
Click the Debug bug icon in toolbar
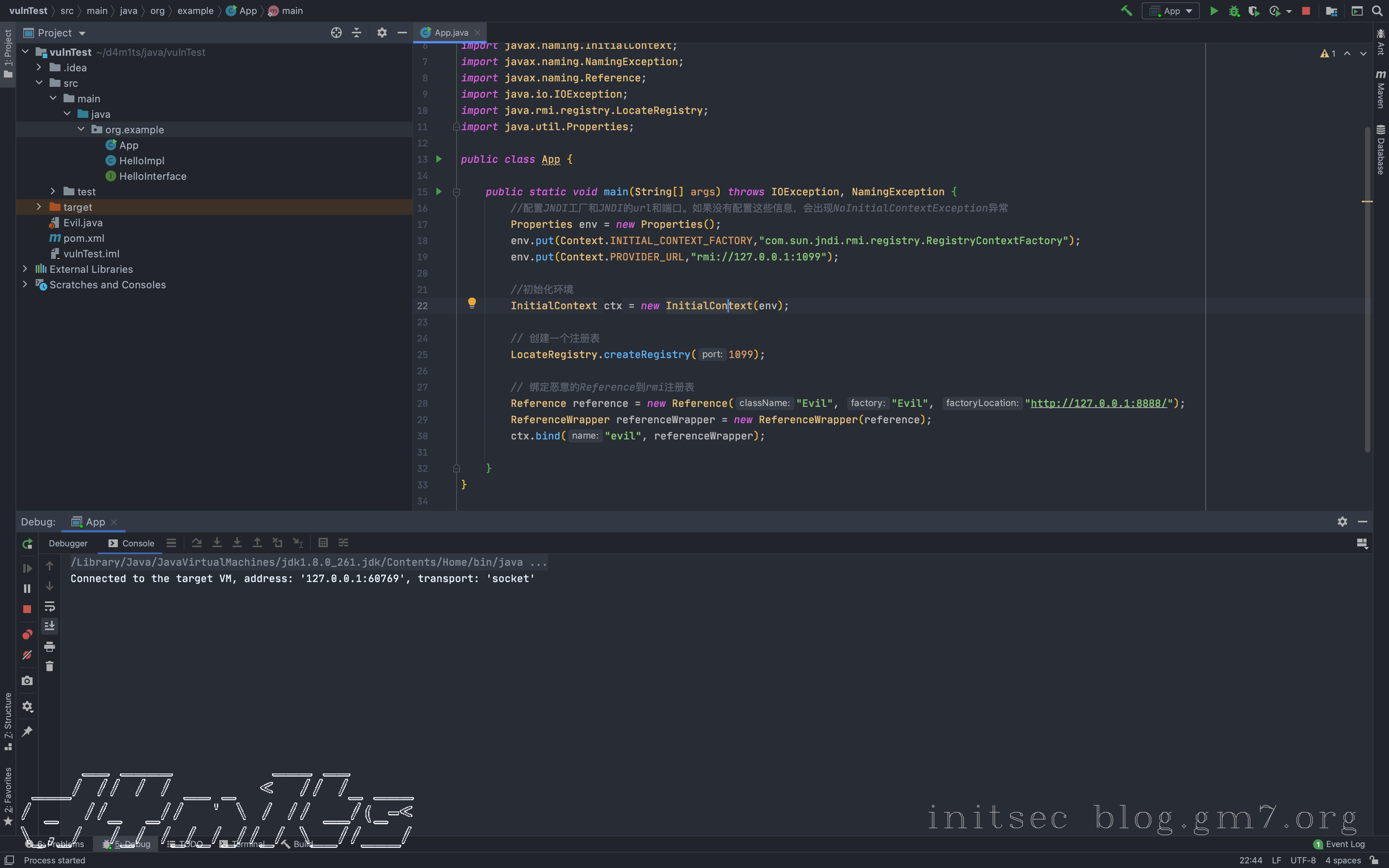coord(1234,11)
